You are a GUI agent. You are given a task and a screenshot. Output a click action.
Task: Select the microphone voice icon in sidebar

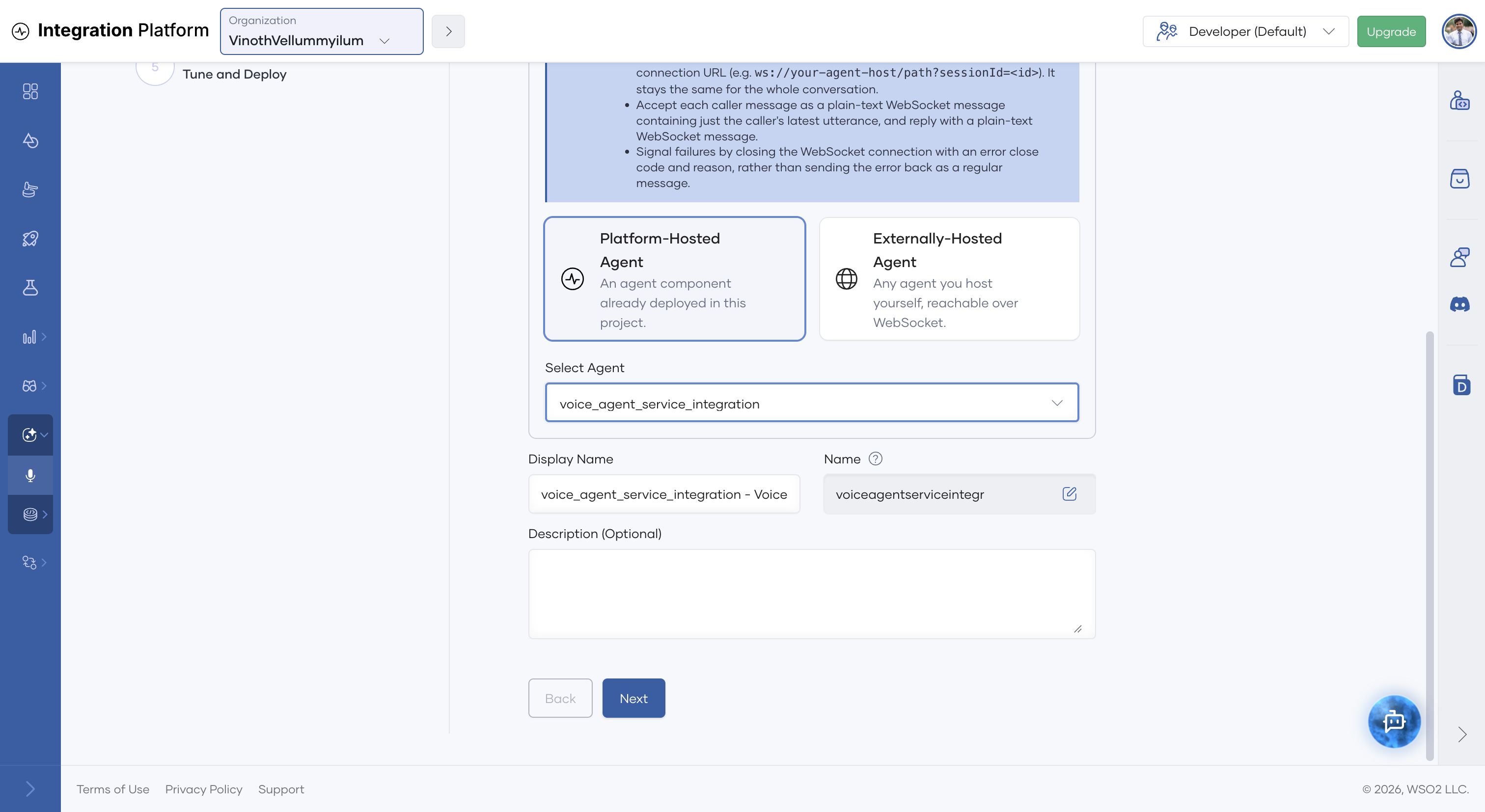pyautogui.click(x=30, y=475)
